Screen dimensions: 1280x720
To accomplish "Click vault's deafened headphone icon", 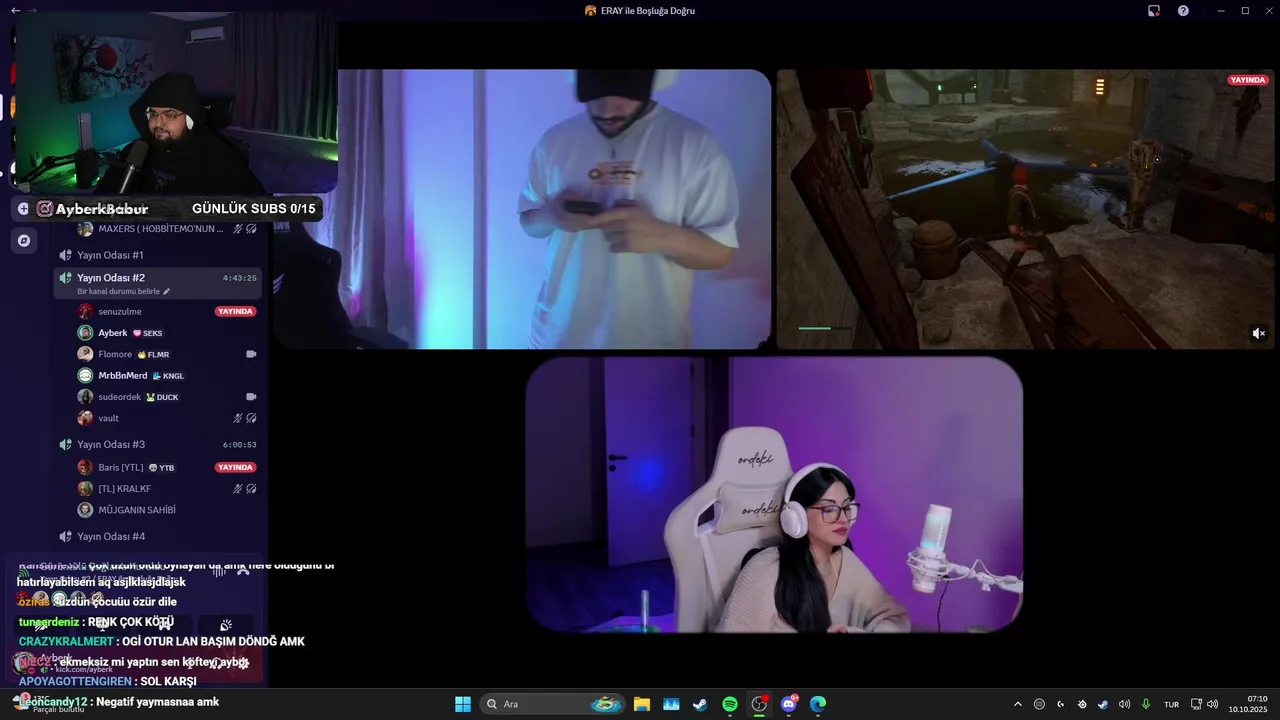I will point(251,418).
